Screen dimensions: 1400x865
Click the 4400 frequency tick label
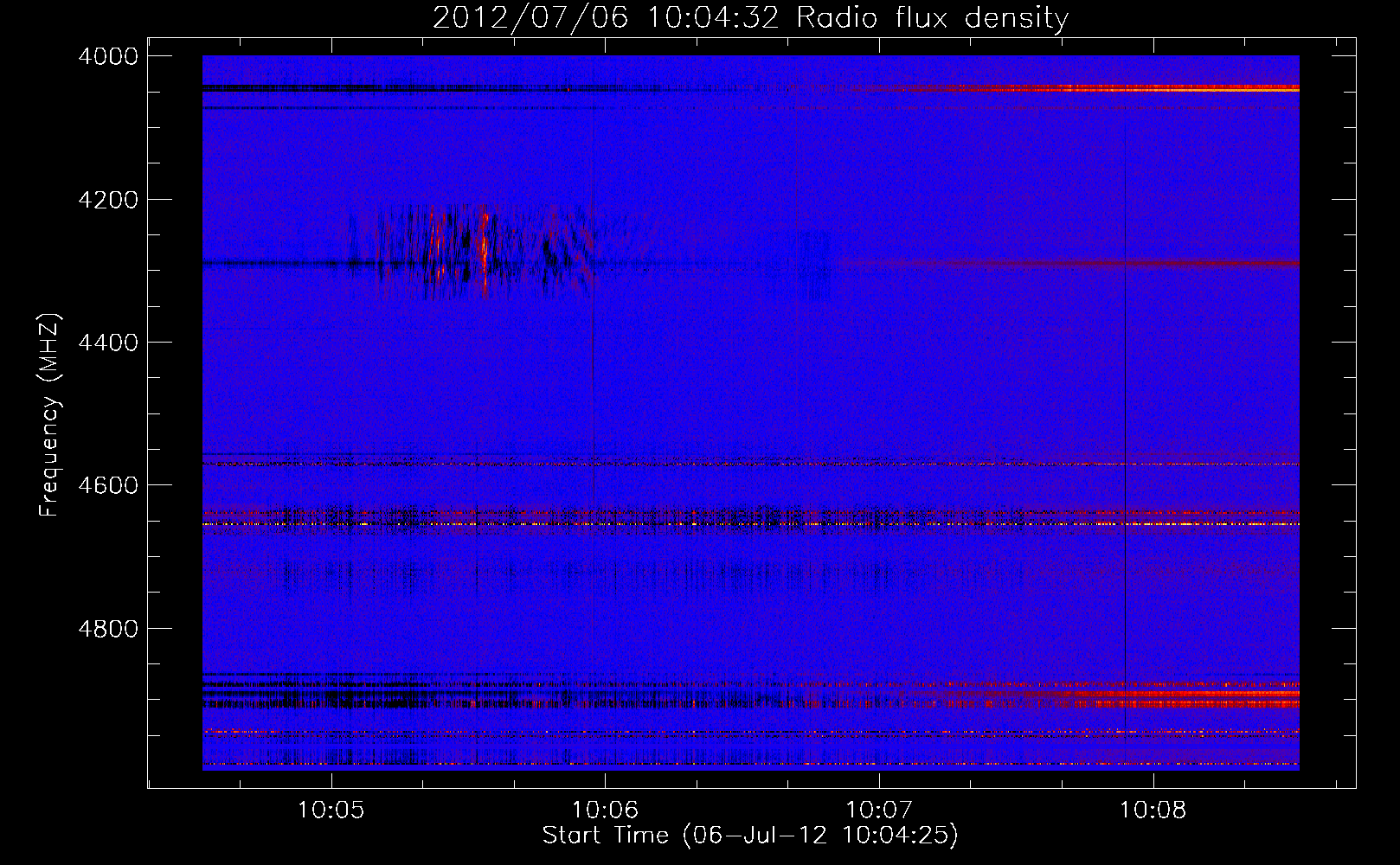pyautogui.click(x=108, y=343)
